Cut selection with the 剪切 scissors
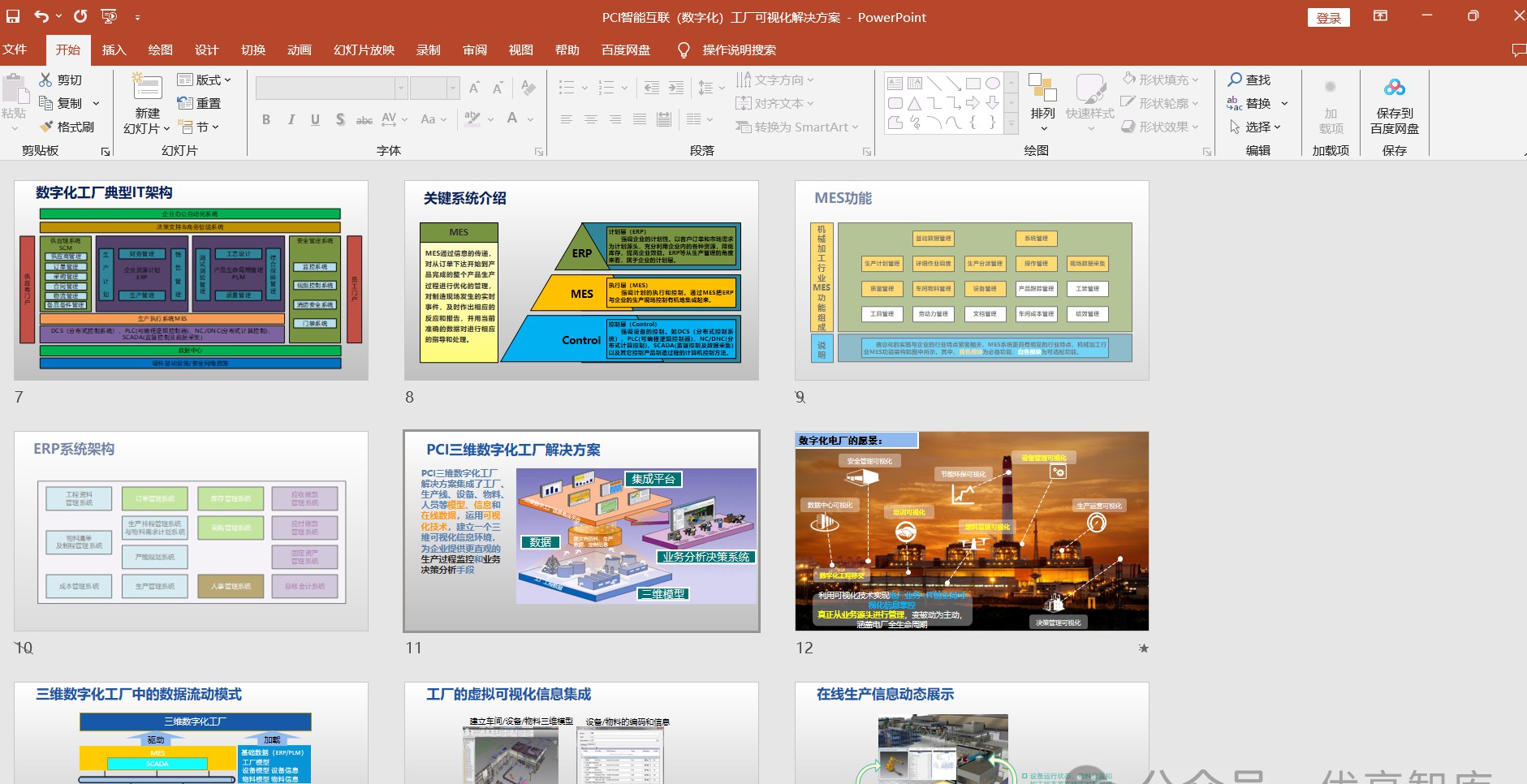This screenshot has height=784, width=1527. point(60,80)
